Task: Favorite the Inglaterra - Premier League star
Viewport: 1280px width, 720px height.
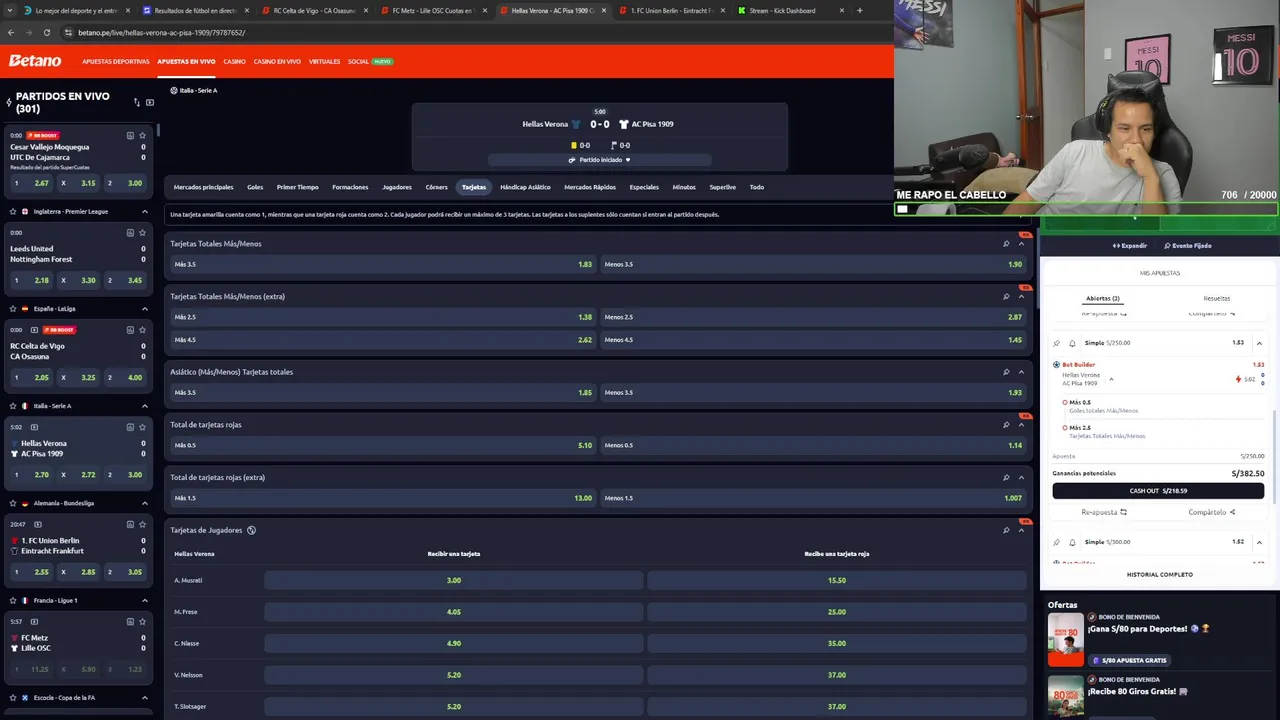Action: [12, 212]
